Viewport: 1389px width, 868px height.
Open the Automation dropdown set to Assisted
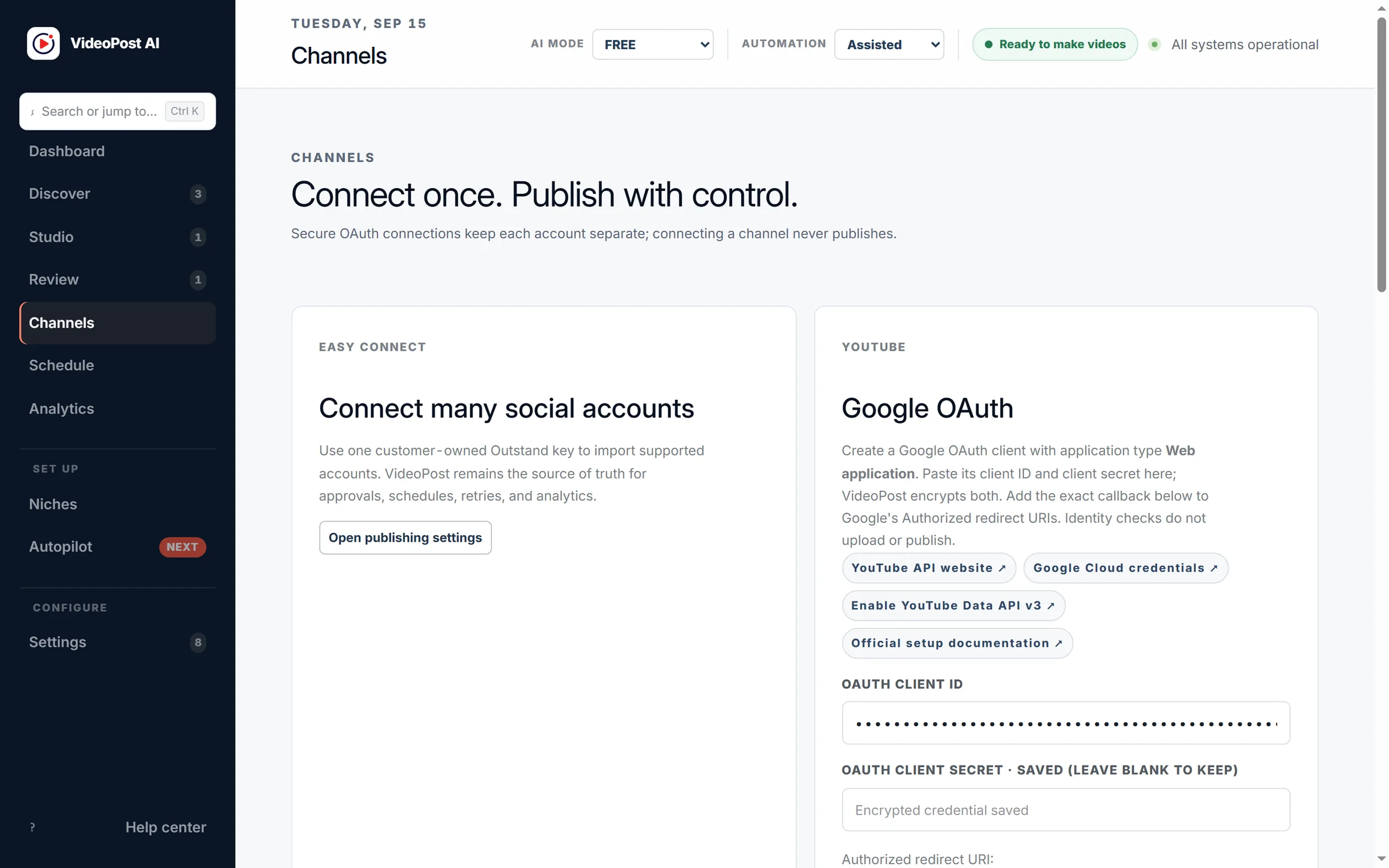pyautogui.click(x=889, y=45)
